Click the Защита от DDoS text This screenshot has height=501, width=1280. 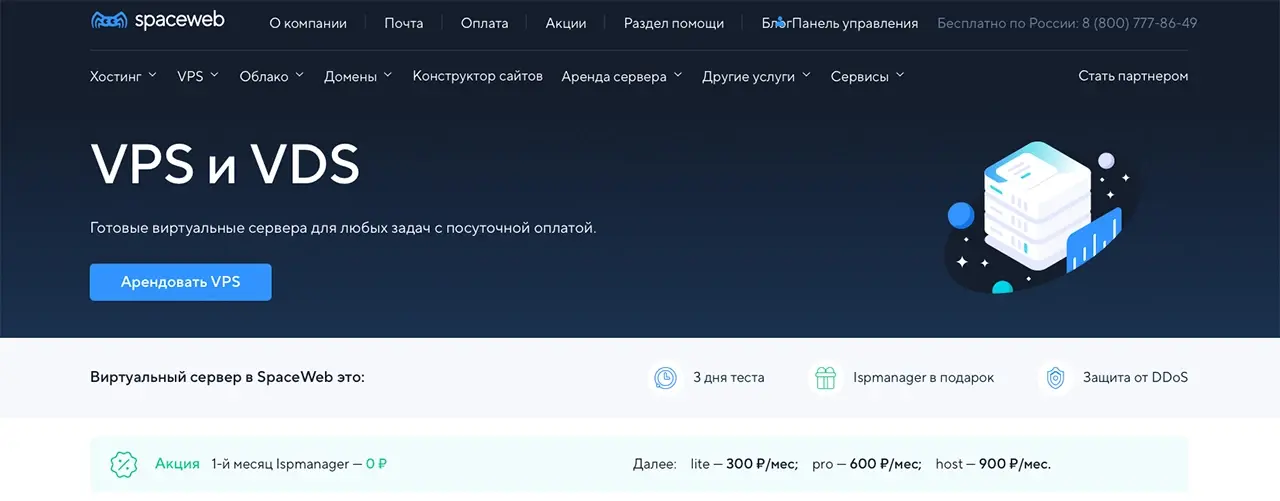[x=1136, y=378]
